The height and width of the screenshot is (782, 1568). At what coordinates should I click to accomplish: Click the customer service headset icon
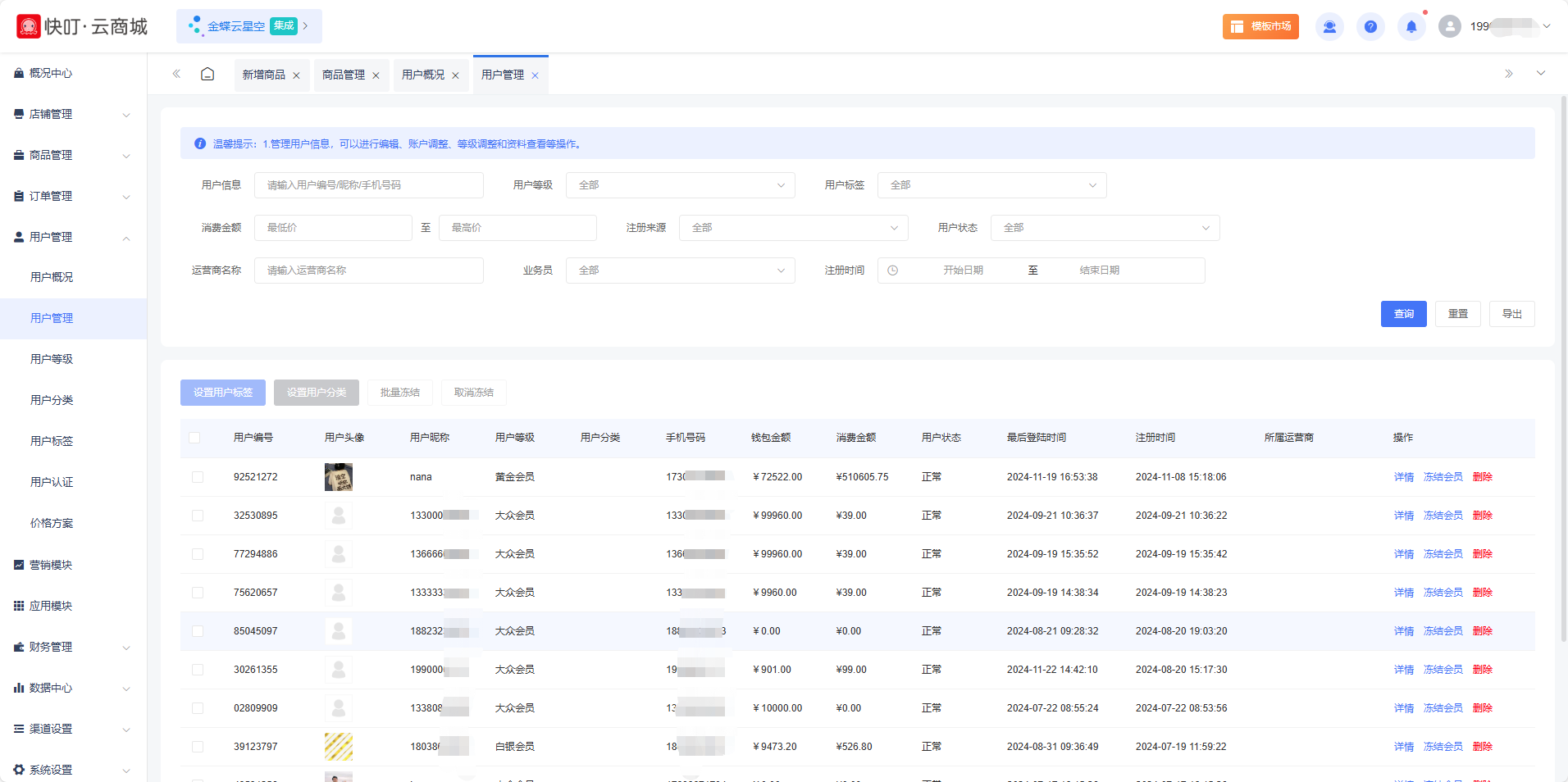point(1329,27)
